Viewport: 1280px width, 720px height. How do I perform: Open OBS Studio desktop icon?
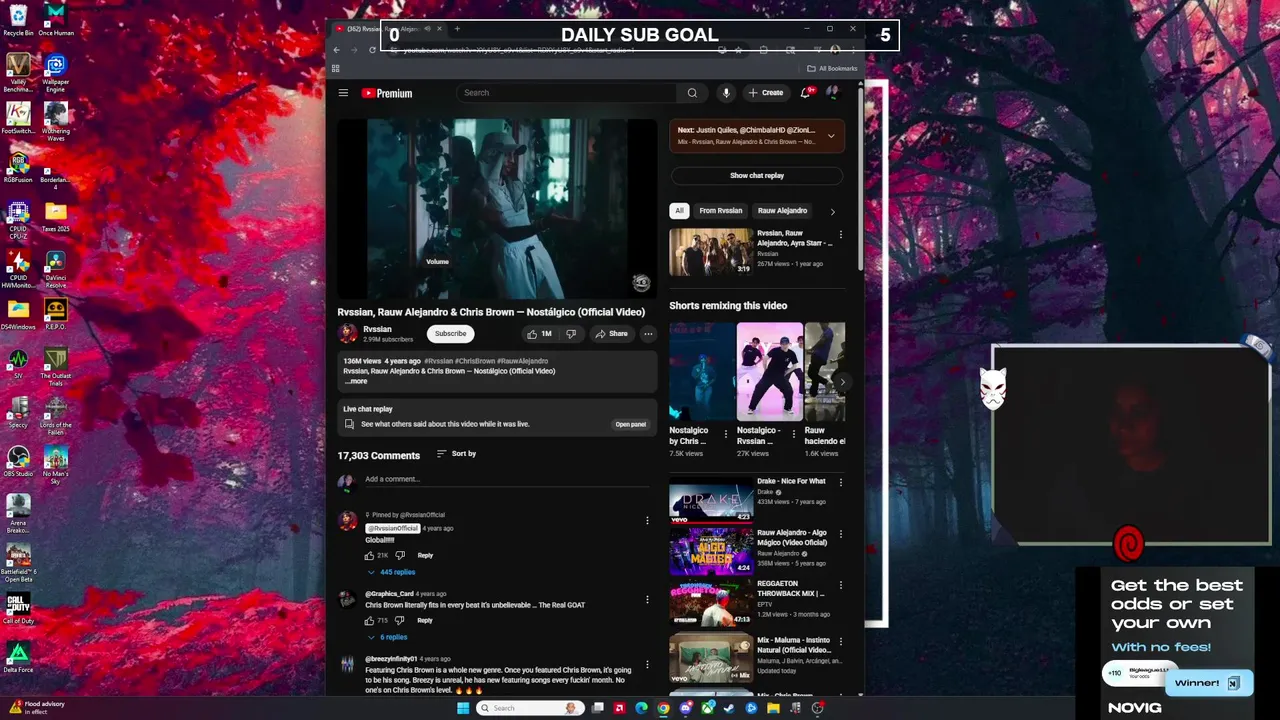18,461
